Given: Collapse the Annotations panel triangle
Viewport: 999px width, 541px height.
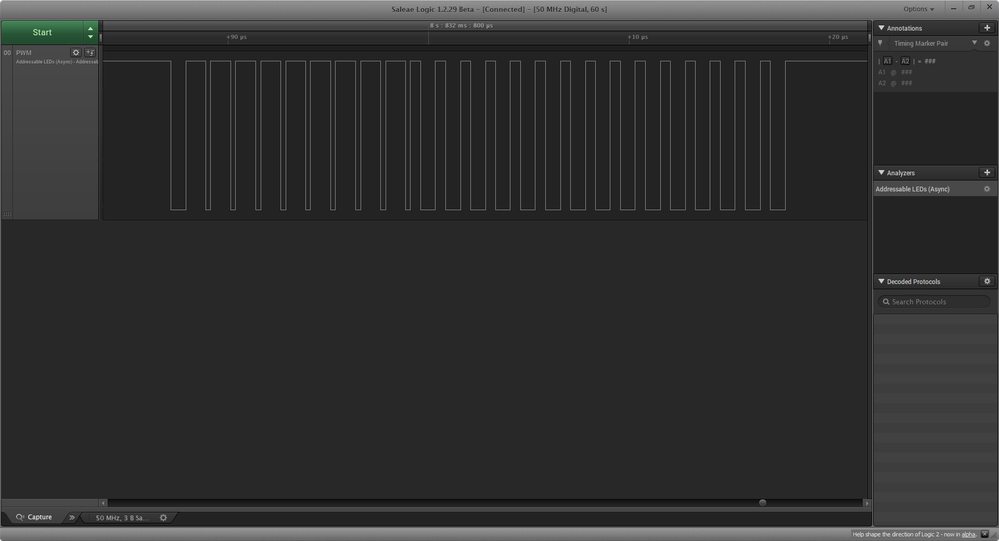Looking at the screenshot, I should tap(881, 28).
